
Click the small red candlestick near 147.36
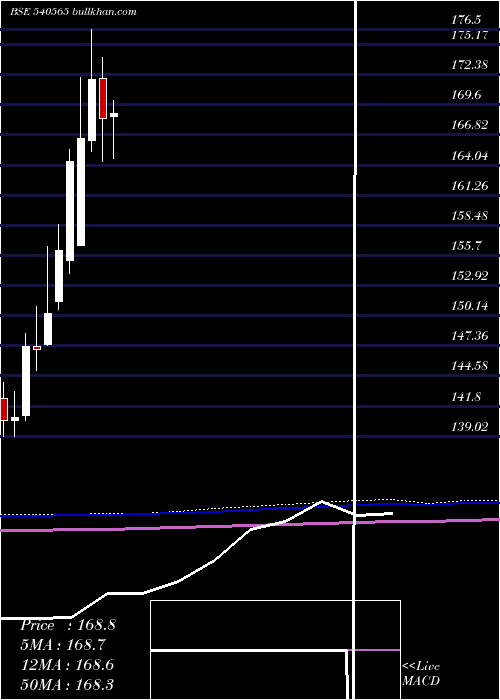point(37,348)
